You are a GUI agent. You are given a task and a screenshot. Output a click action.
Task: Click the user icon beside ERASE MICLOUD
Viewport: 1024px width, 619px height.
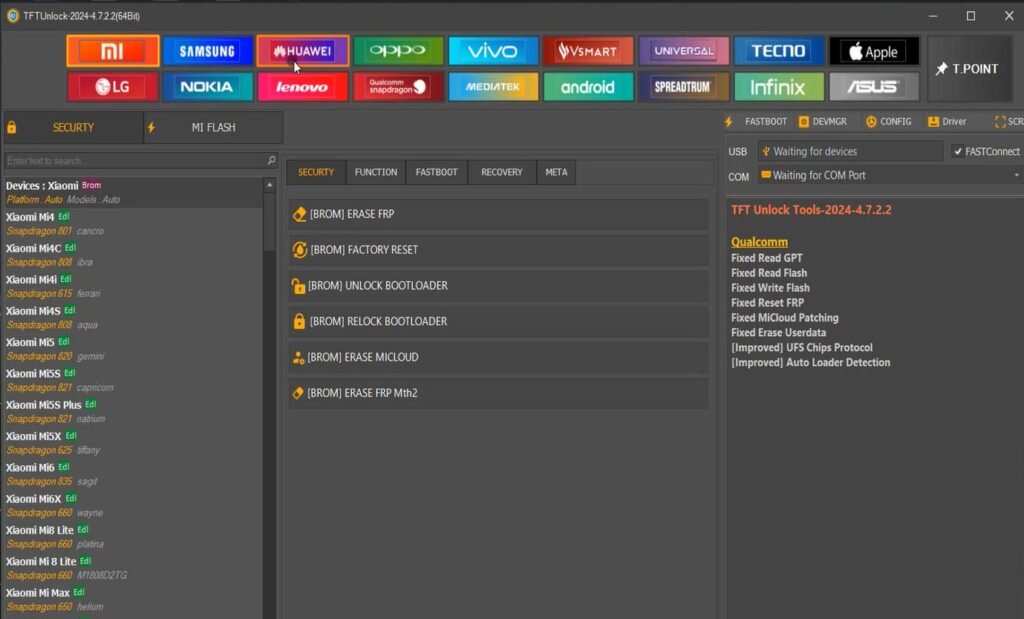pos(298,357)
